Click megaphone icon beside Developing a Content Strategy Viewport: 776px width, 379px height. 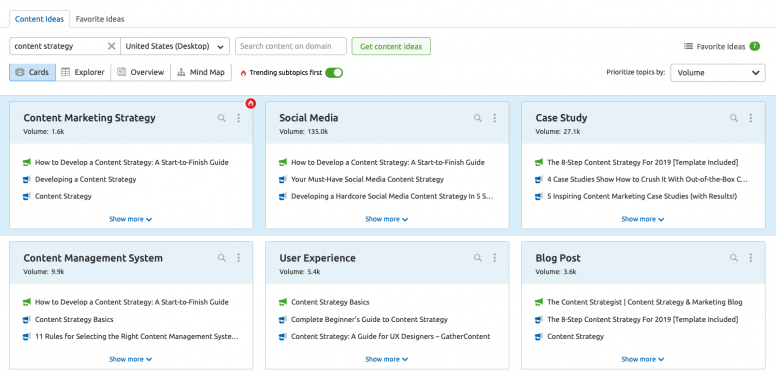coord(27,179)
